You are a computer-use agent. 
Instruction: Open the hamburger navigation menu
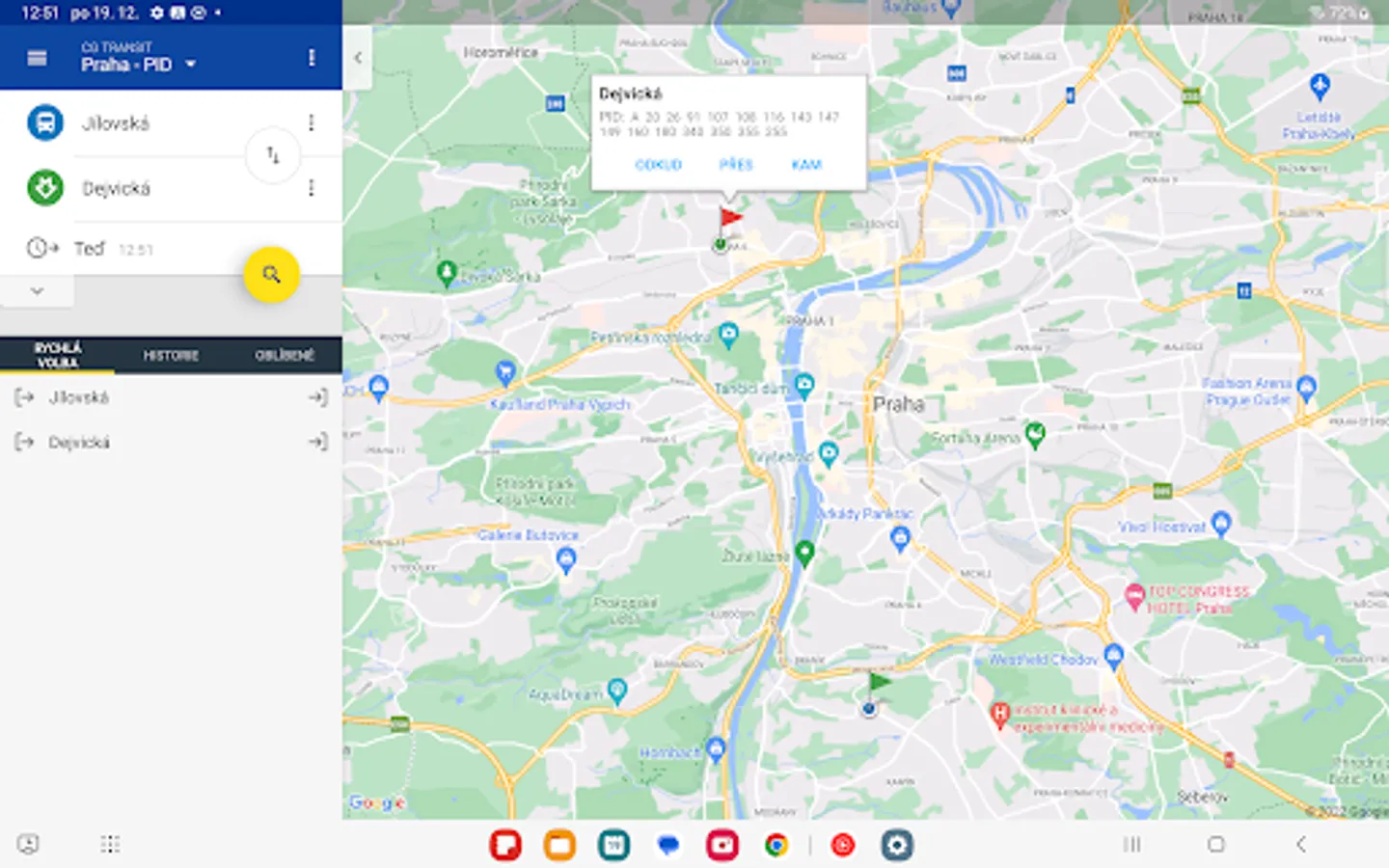coord(37,58)
